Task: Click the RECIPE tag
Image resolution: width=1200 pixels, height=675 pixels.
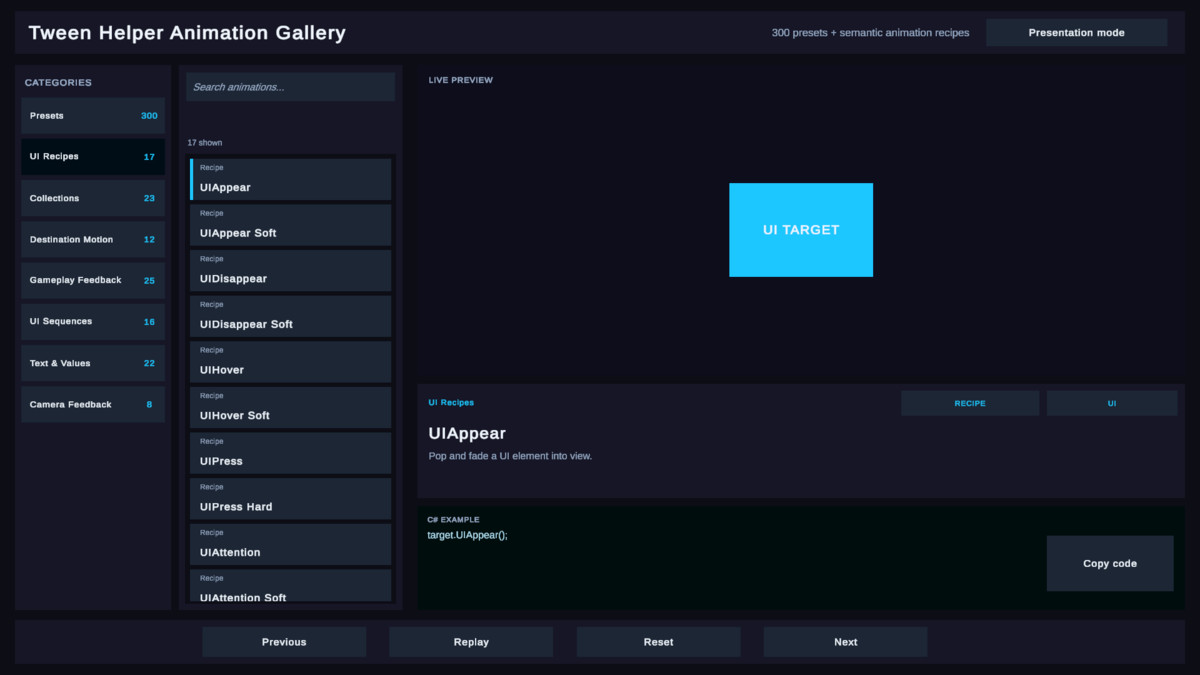Action: coord(970,403)
